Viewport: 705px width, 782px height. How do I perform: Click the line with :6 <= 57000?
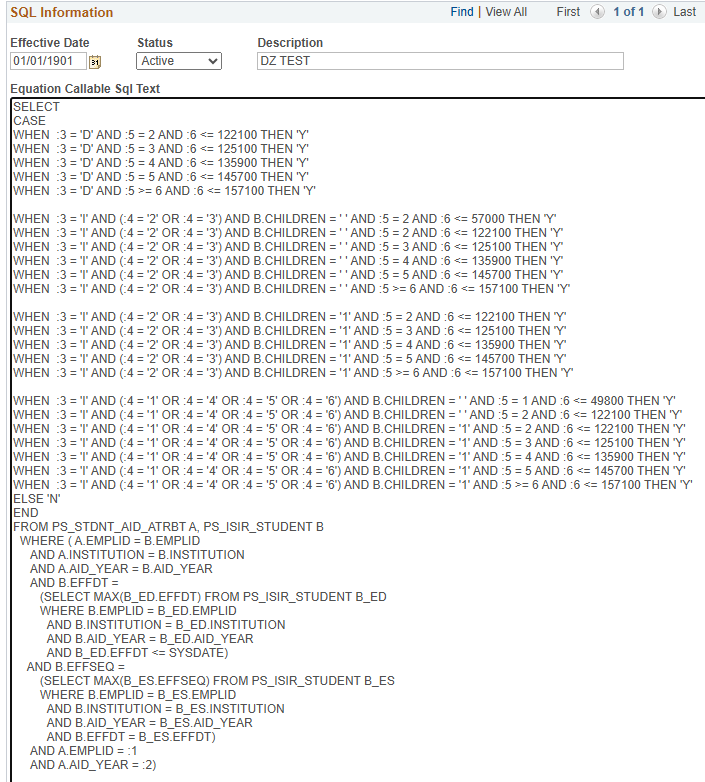pos(285,218)
